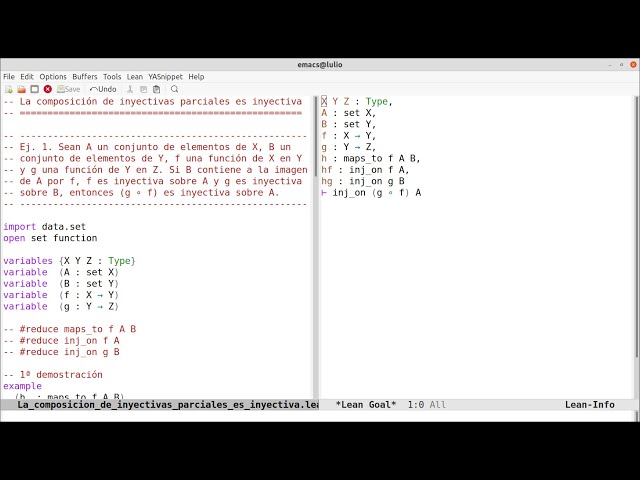Open the Buffers menu

coord(84,77)
